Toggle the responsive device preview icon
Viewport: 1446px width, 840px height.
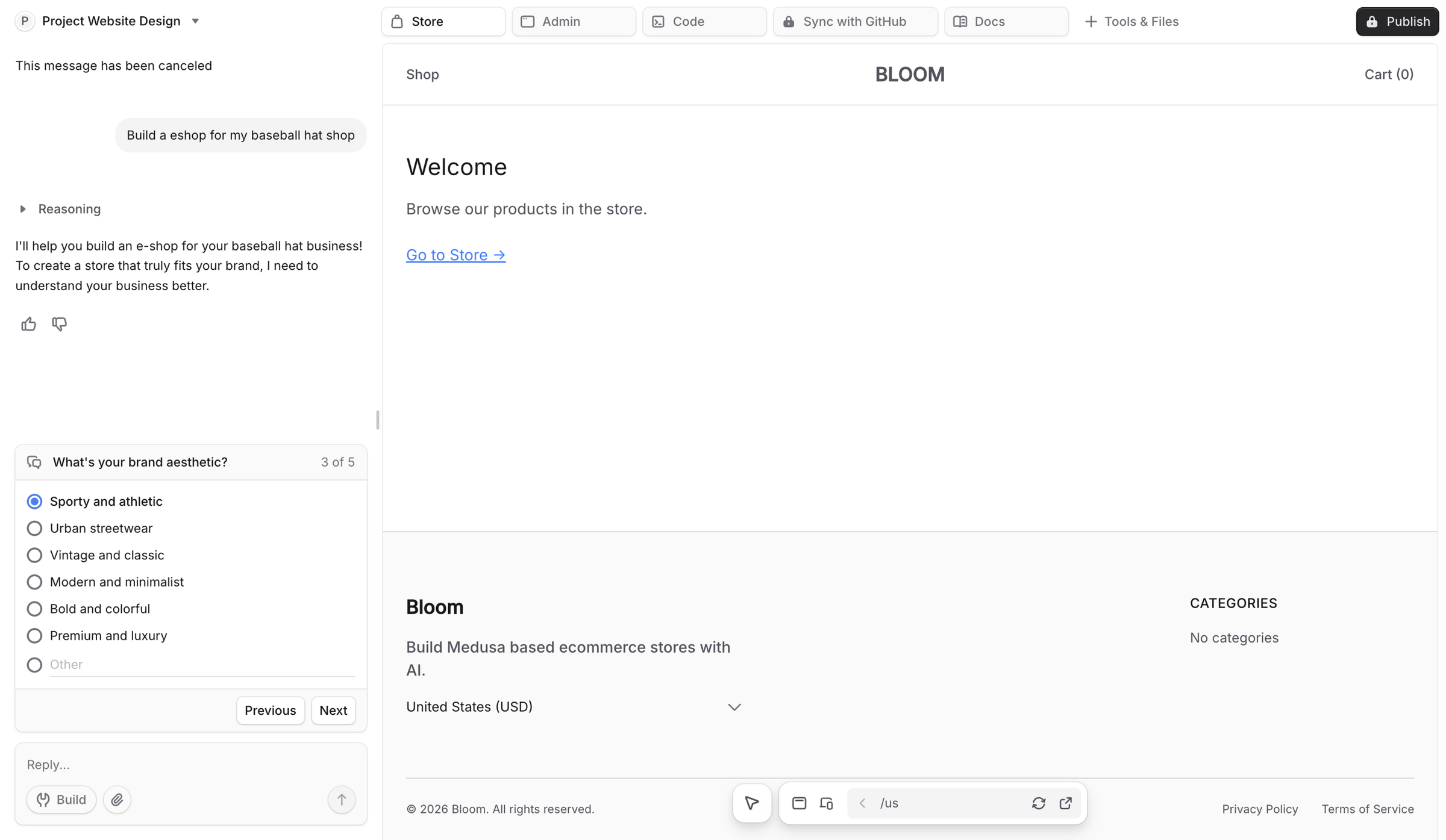[x=826, y=803]
